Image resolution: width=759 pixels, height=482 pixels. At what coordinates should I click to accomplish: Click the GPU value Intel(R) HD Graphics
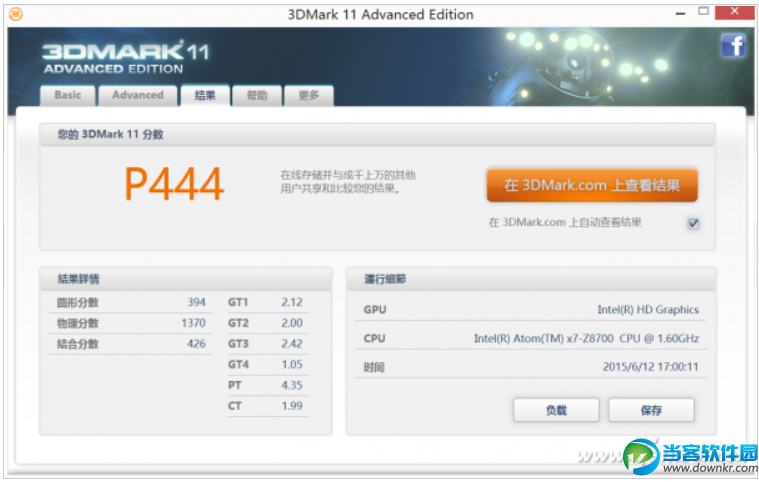coord(648,310)
